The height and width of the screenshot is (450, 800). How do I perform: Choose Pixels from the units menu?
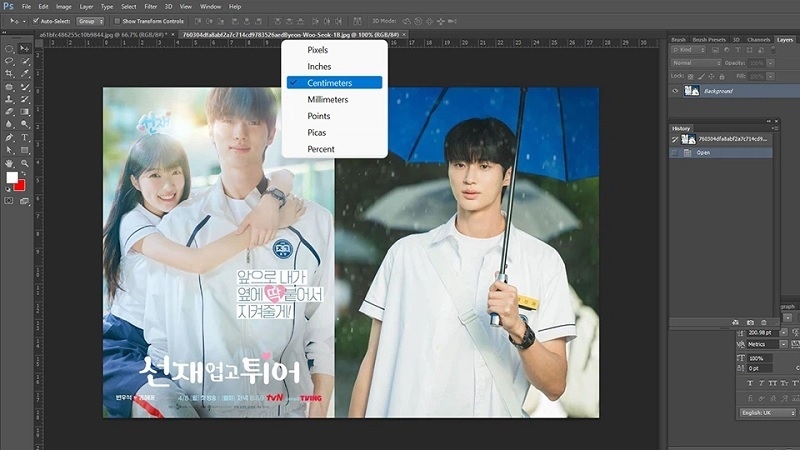pos(317,49)
